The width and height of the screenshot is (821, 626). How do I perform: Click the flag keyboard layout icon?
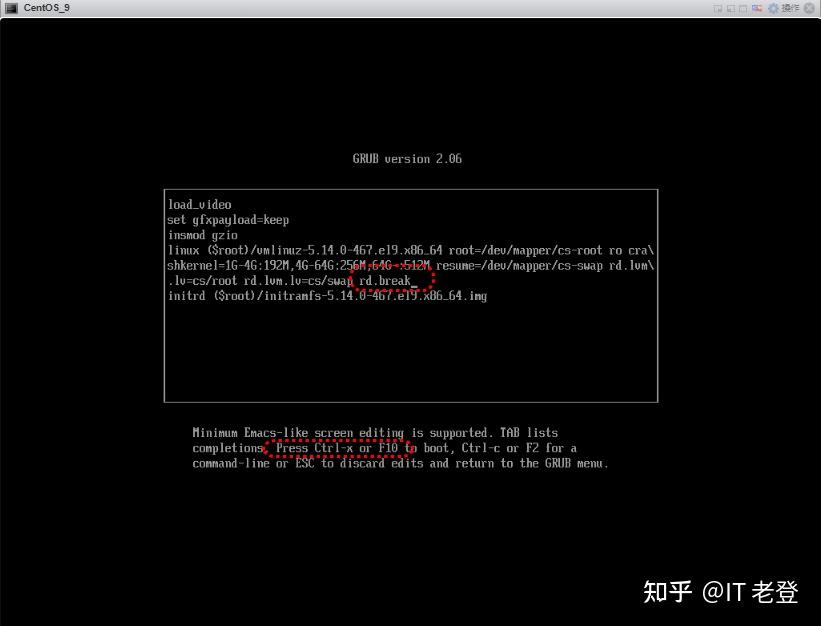757,8
